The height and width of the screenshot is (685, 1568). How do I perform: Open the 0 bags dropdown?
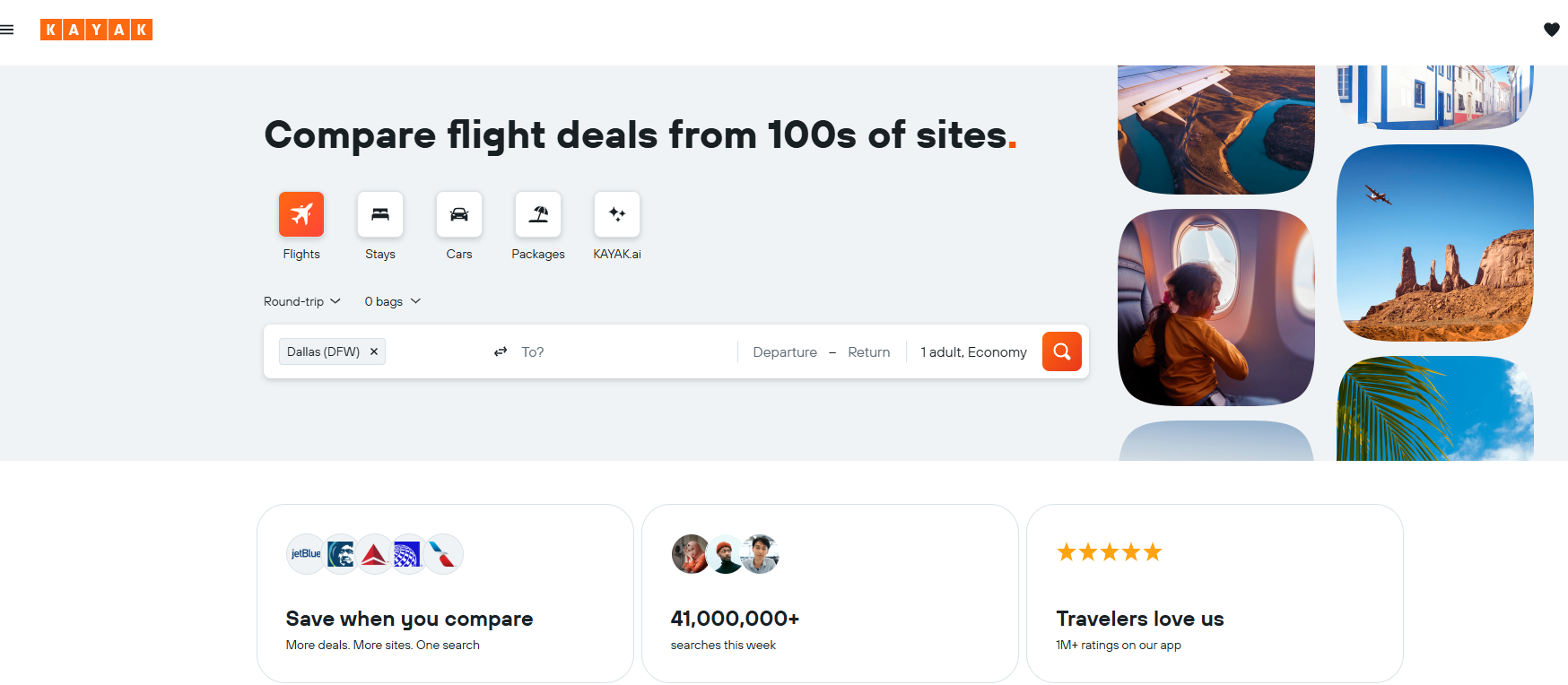pyautogui.click(x=392, y=301)
